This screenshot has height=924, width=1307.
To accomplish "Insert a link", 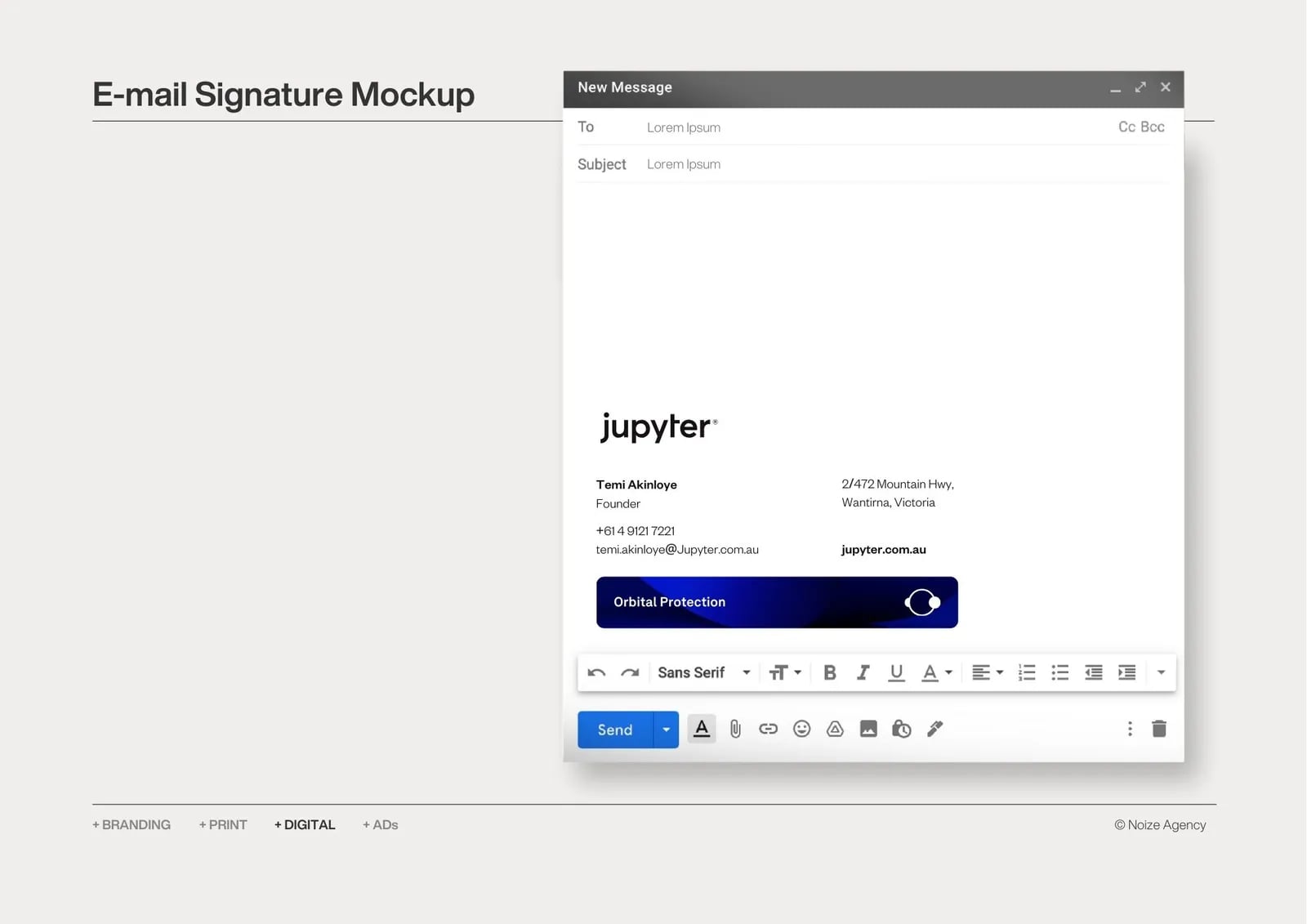I will coord(769,729).
